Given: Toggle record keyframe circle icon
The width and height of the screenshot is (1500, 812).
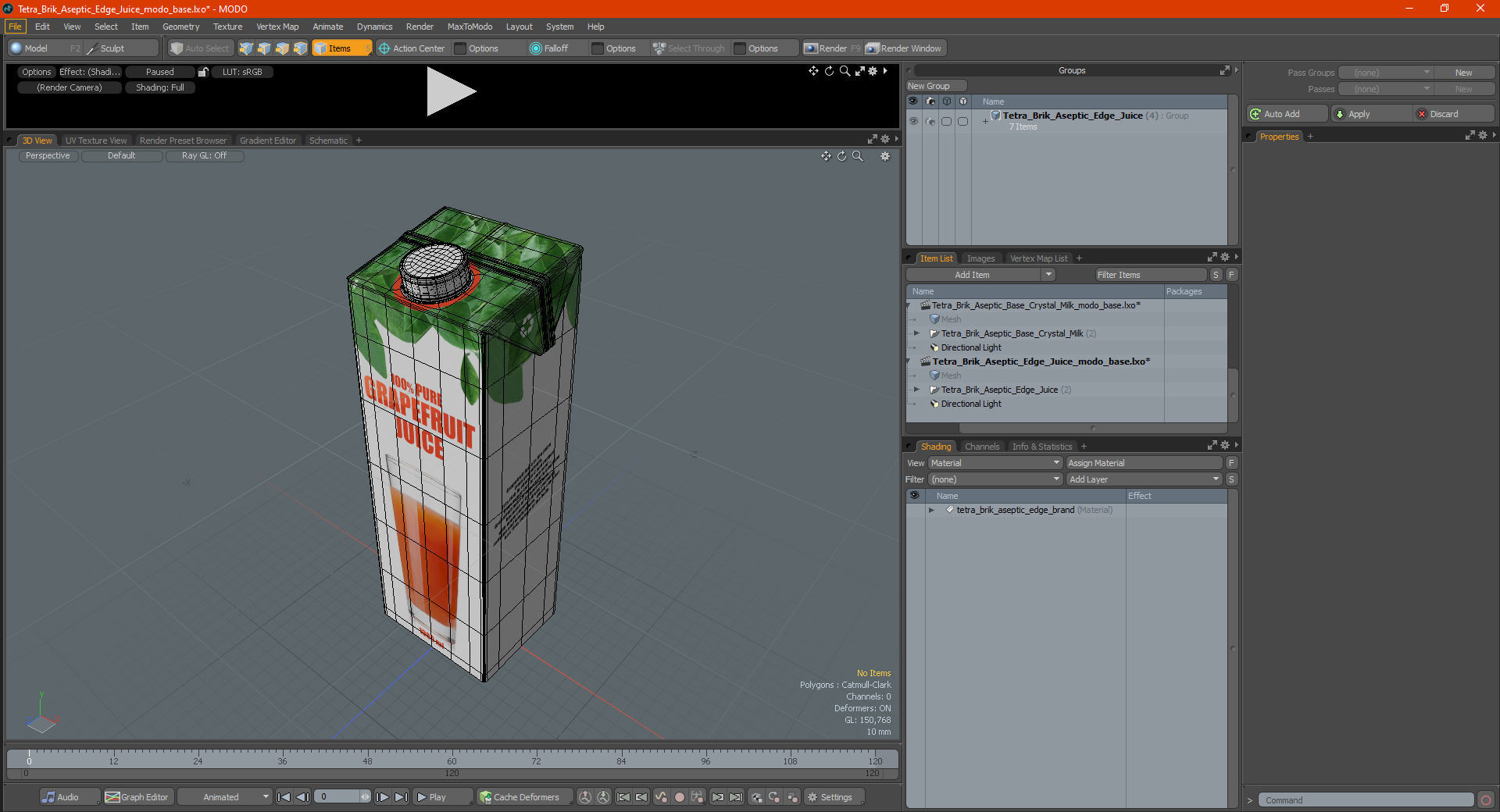Looking at the screenshot, I should click(680, 797).
